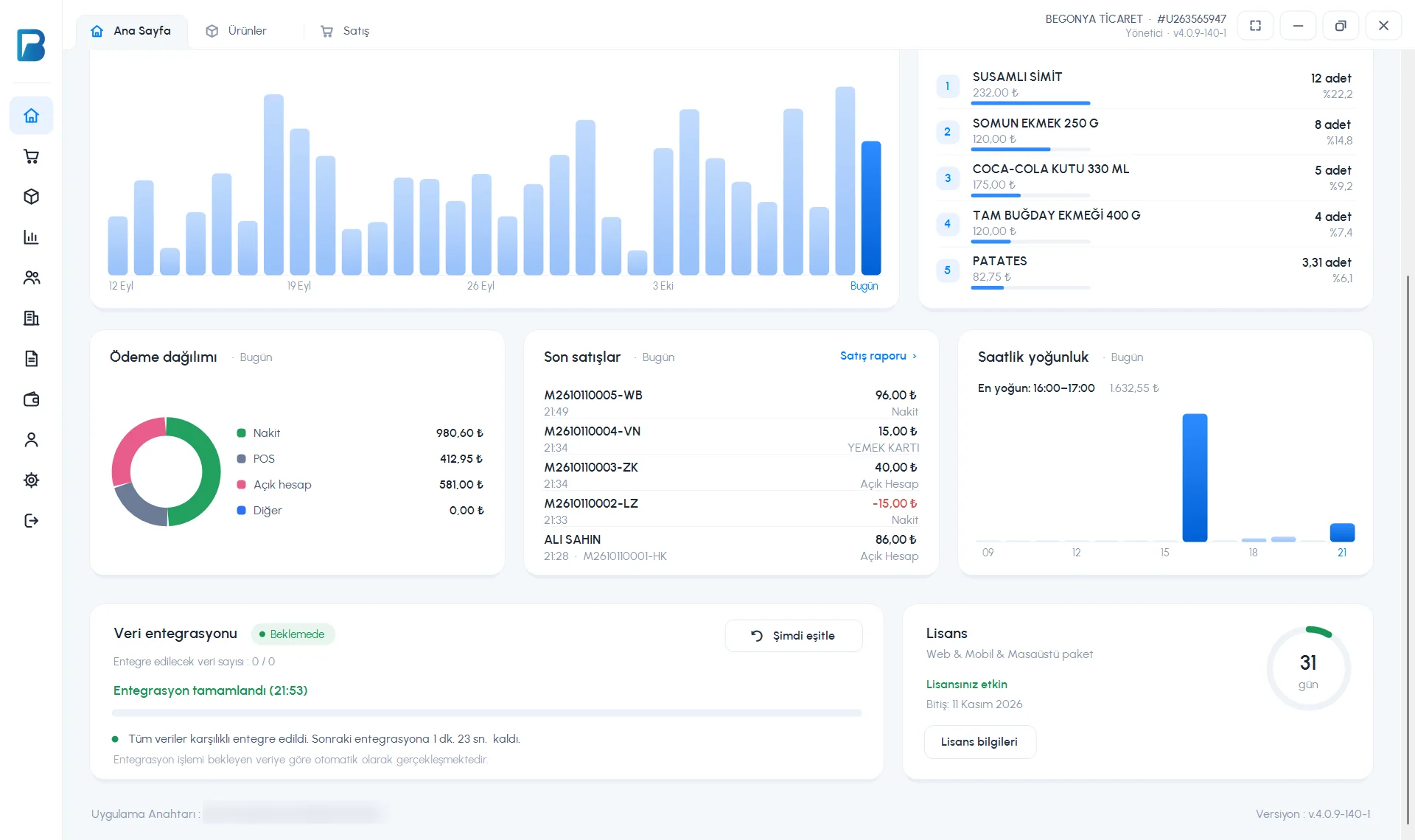Select the POS legend entry

click(360, 459)
